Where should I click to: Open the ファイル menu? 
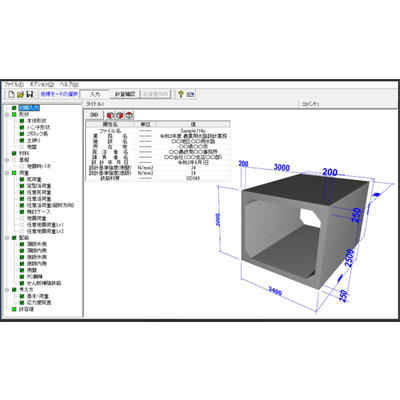[x=14, y=85]
